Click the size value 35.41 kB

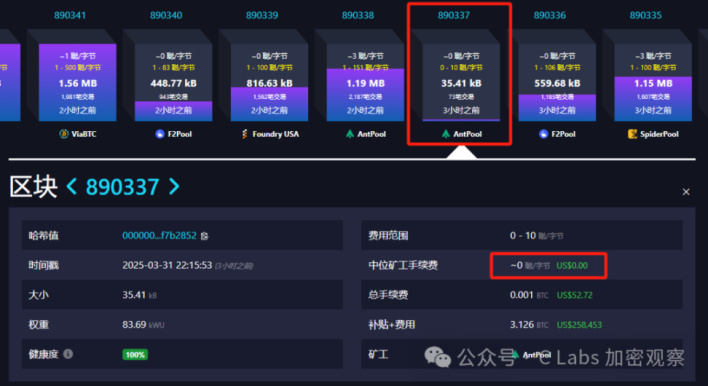pyautogui.click(x=140, y=295)
